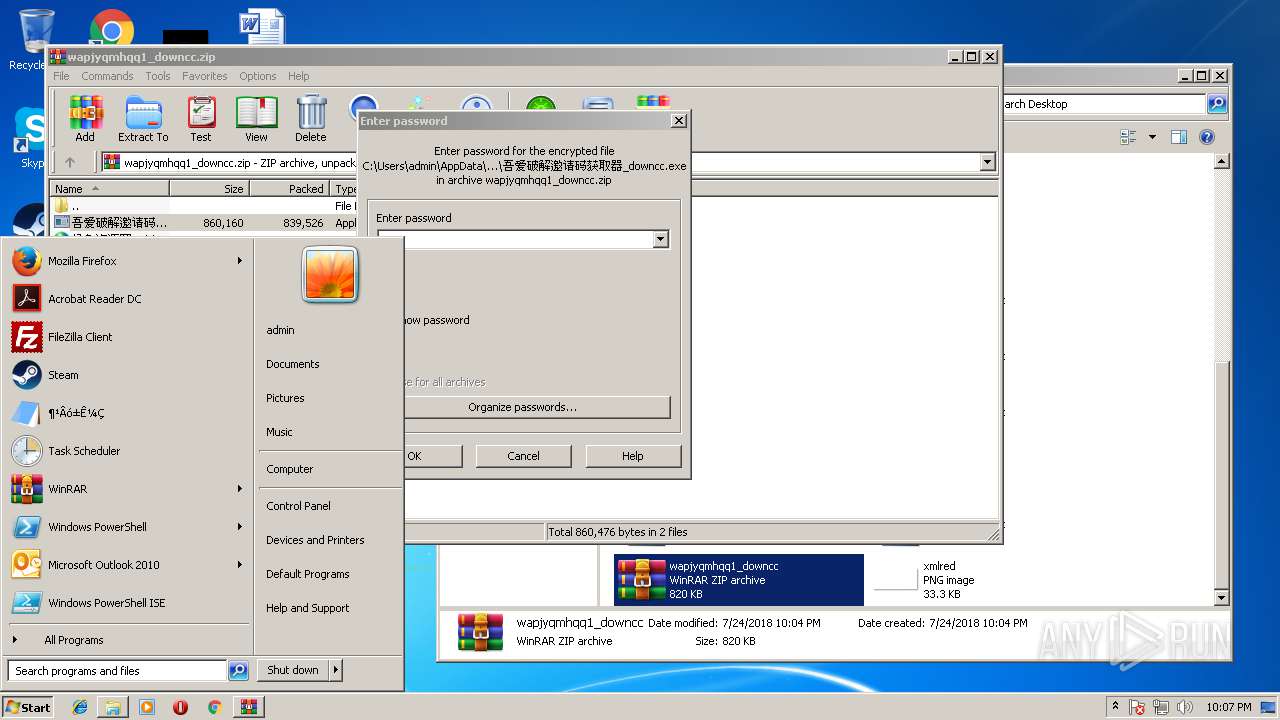Click action center flag tray icon
Viewport: 1280px width, 720px height.
(x=1137, y=707)
